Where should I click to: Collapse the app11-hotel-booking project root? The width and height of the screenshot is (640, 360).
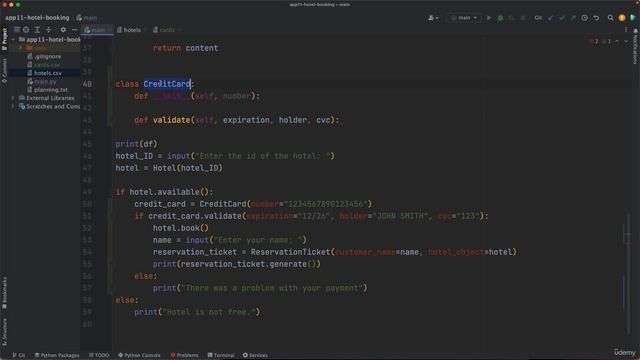13,40
